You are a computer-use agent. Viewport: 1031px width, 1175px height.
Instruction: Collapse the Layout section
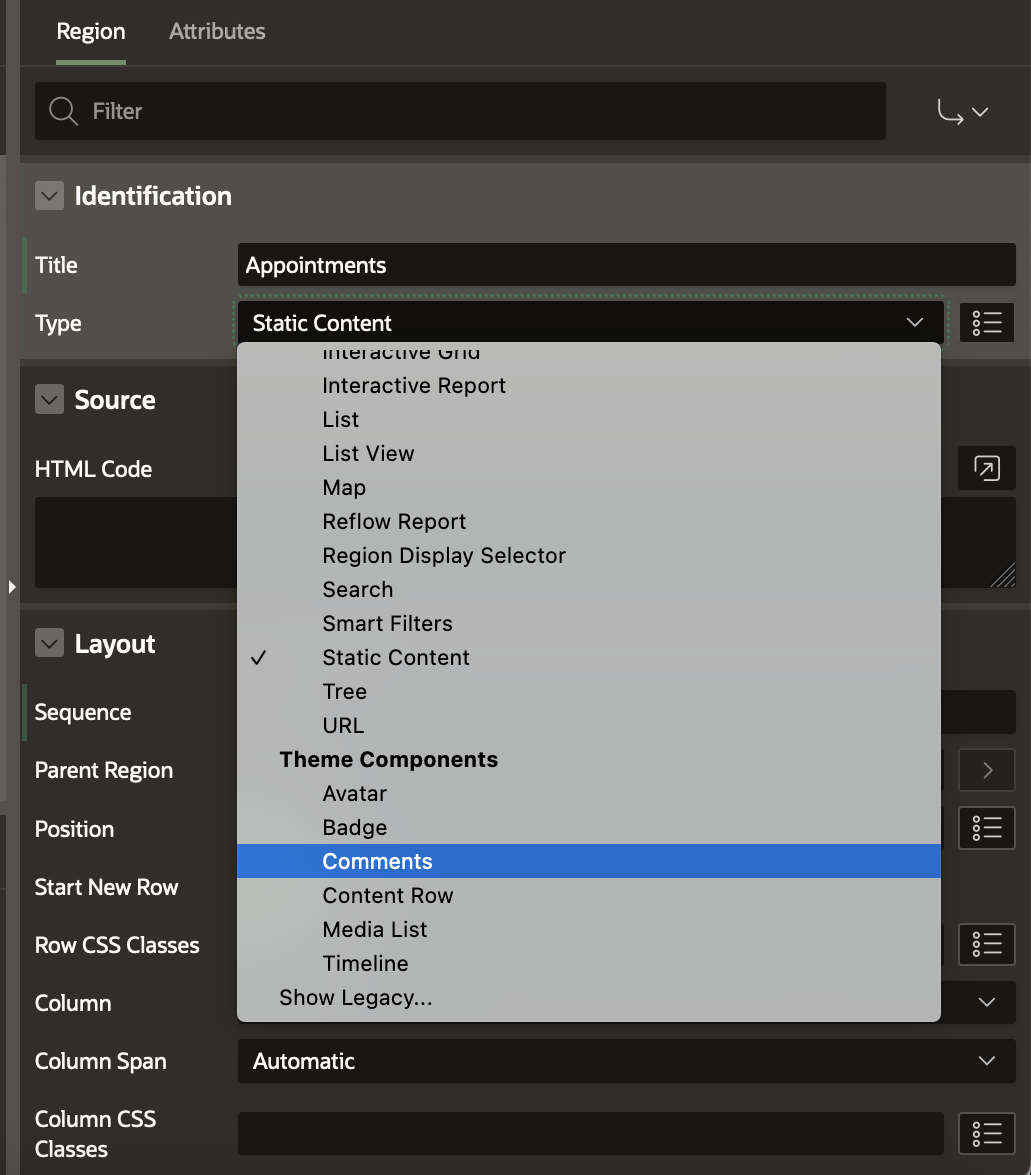click(49, 644)
